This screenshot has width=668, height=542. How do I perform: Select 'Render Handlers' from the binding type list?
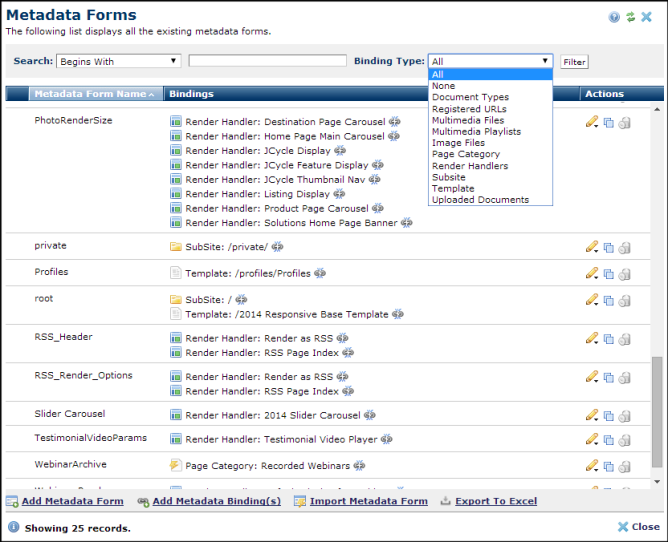click(470, 166)
